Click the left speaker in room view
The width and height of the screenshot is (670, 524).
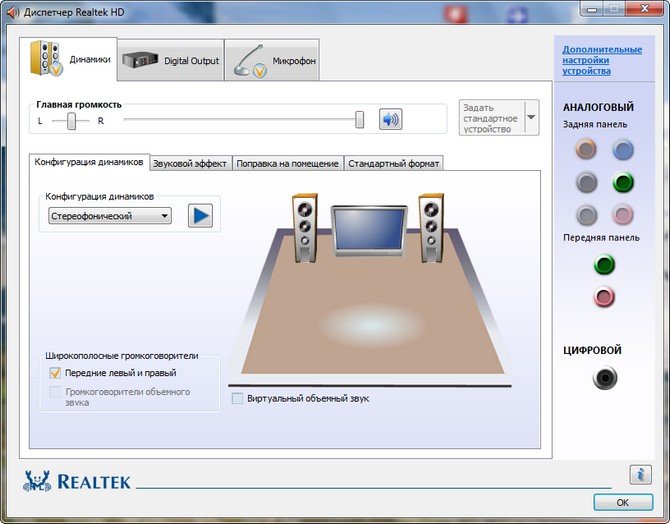point(305,227)
